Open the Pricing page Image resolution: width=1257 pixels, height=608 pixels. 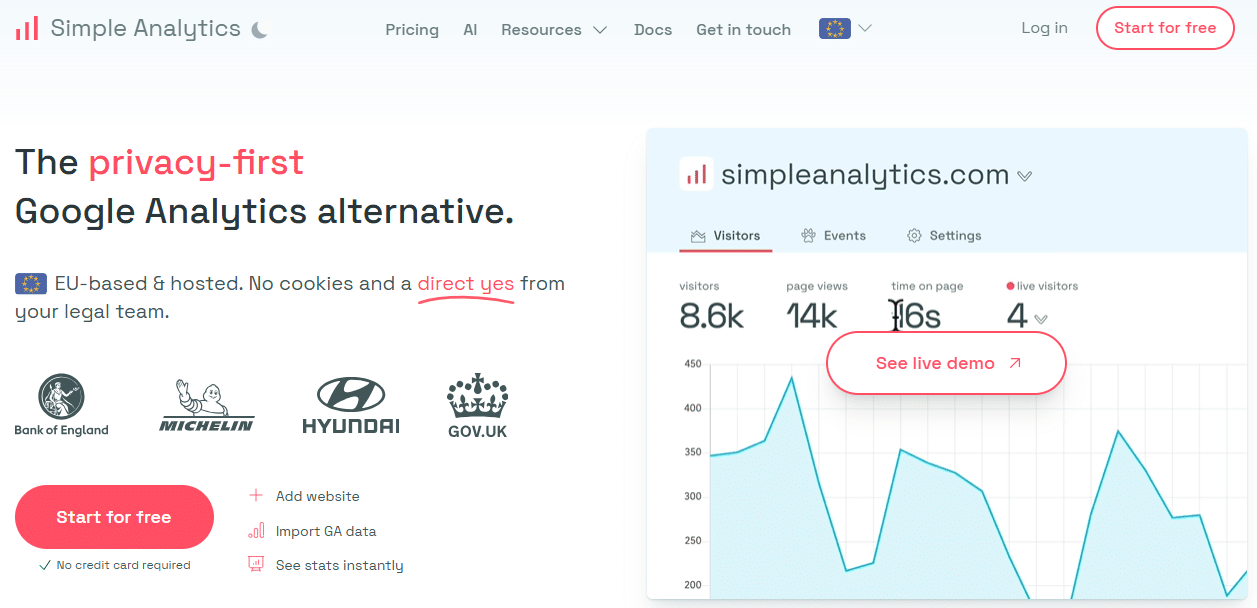click(412, 30)
